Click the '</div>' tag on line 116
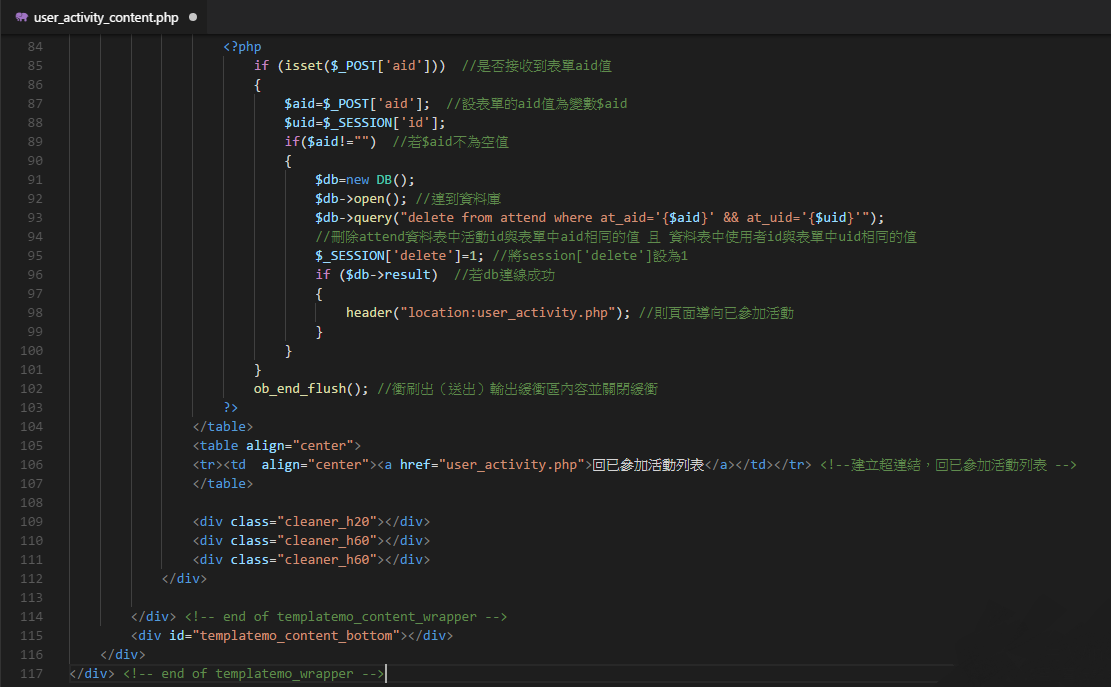The width and height of the screenshot is (1111, 687). pos(123,655)
